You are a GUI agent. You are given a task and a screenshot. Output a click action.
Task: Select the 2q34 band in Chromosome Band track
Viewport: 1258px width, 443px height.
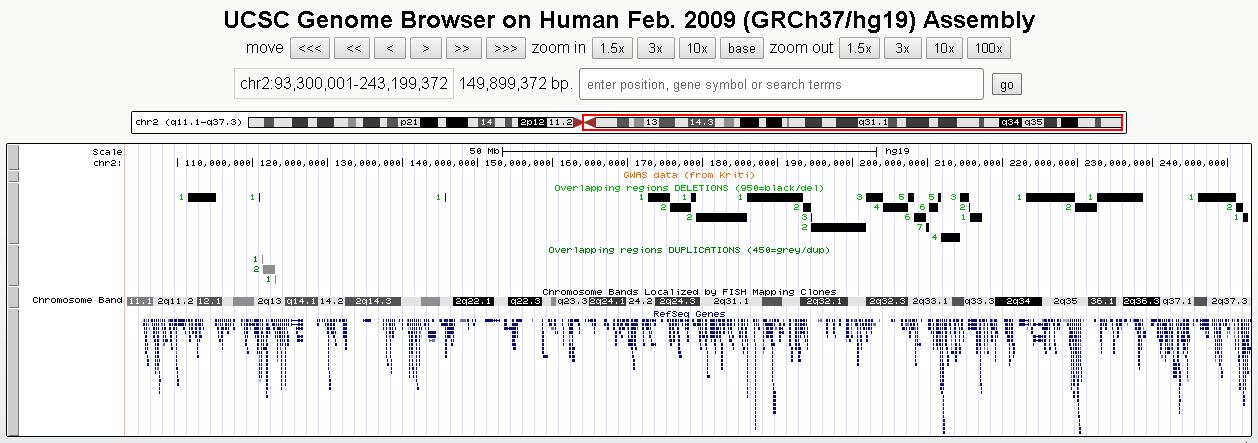tap(1018, 301)
